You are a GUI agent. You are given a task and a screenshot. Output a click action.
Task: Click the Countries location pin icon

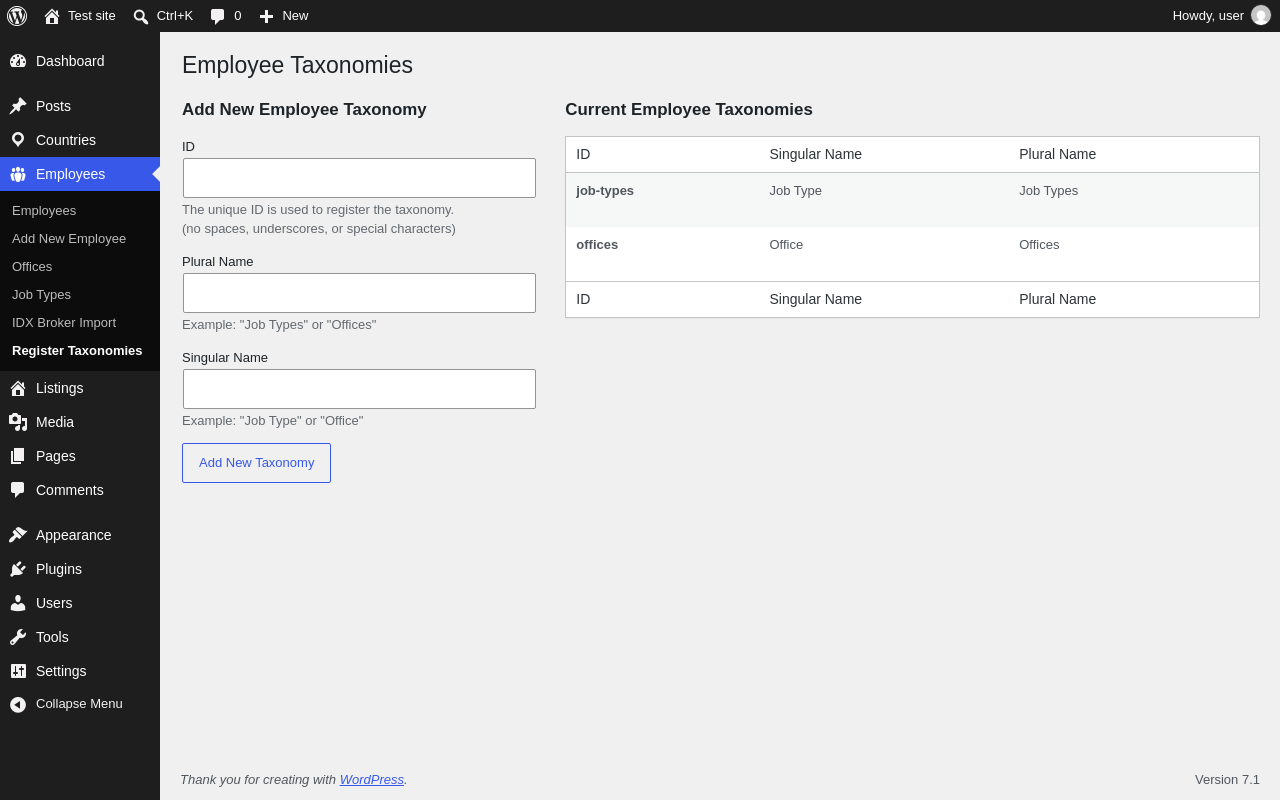pyautogui.click(x=18, y=140)
